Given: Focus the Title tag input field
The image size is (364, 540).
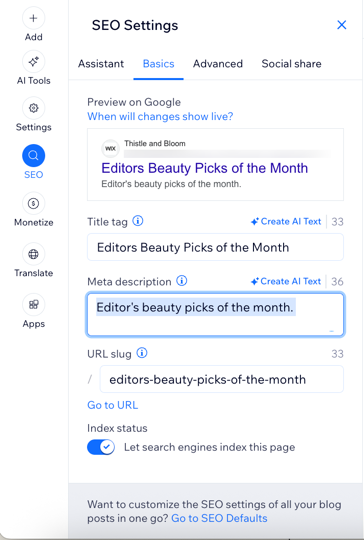Looking at the screenshot, I should click(215, 247).
